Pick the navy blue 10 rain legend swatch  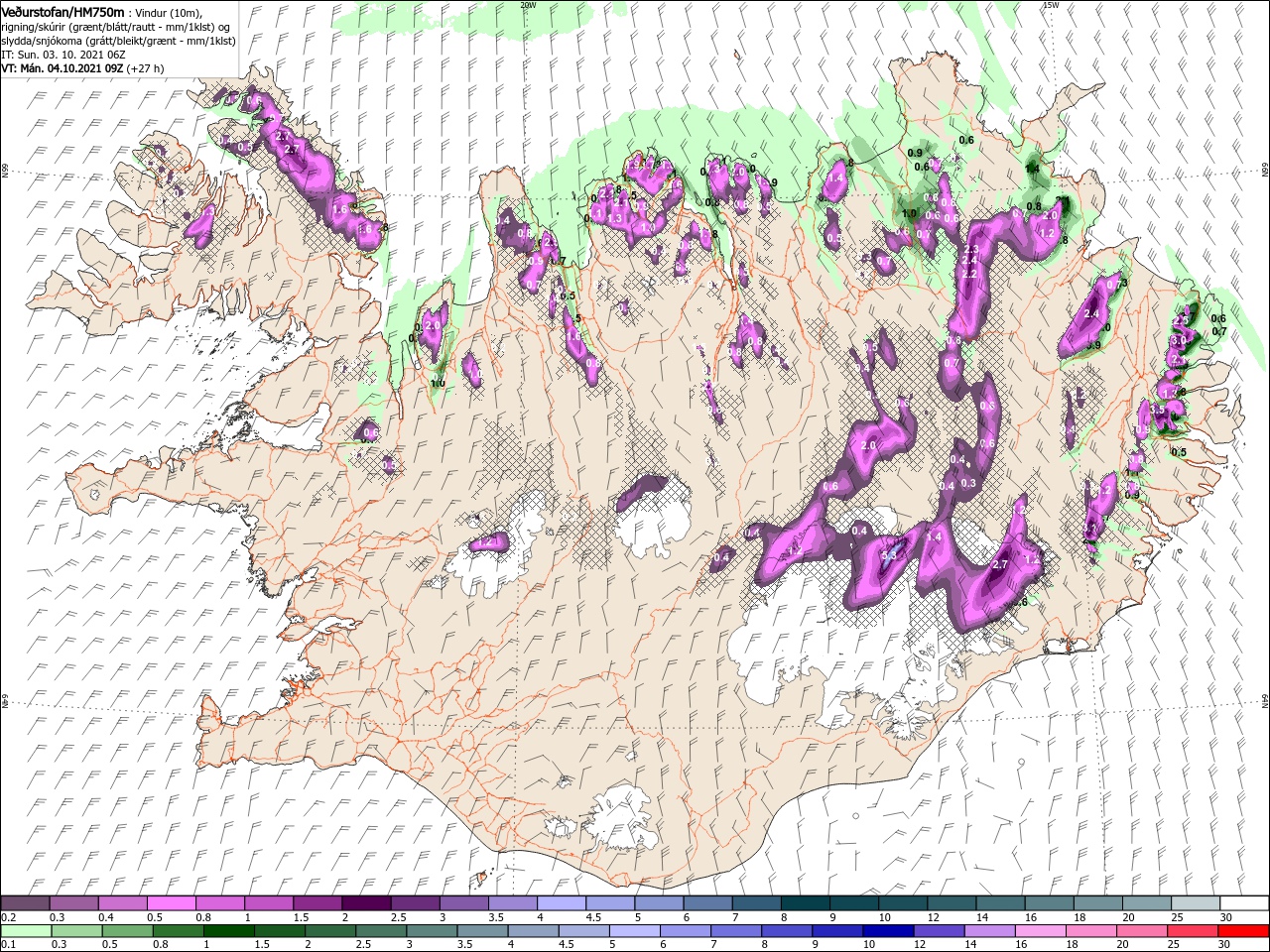click(x=888, y=931)
